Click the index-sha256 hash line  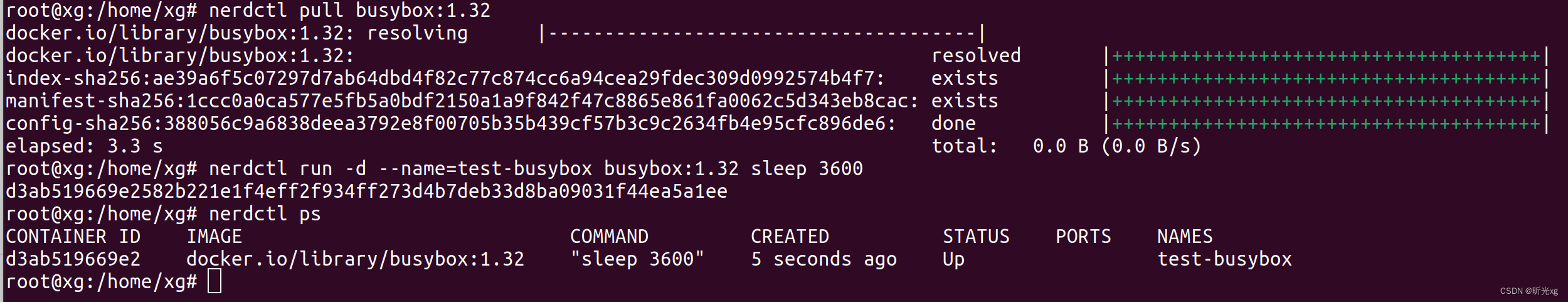(445, 78)
